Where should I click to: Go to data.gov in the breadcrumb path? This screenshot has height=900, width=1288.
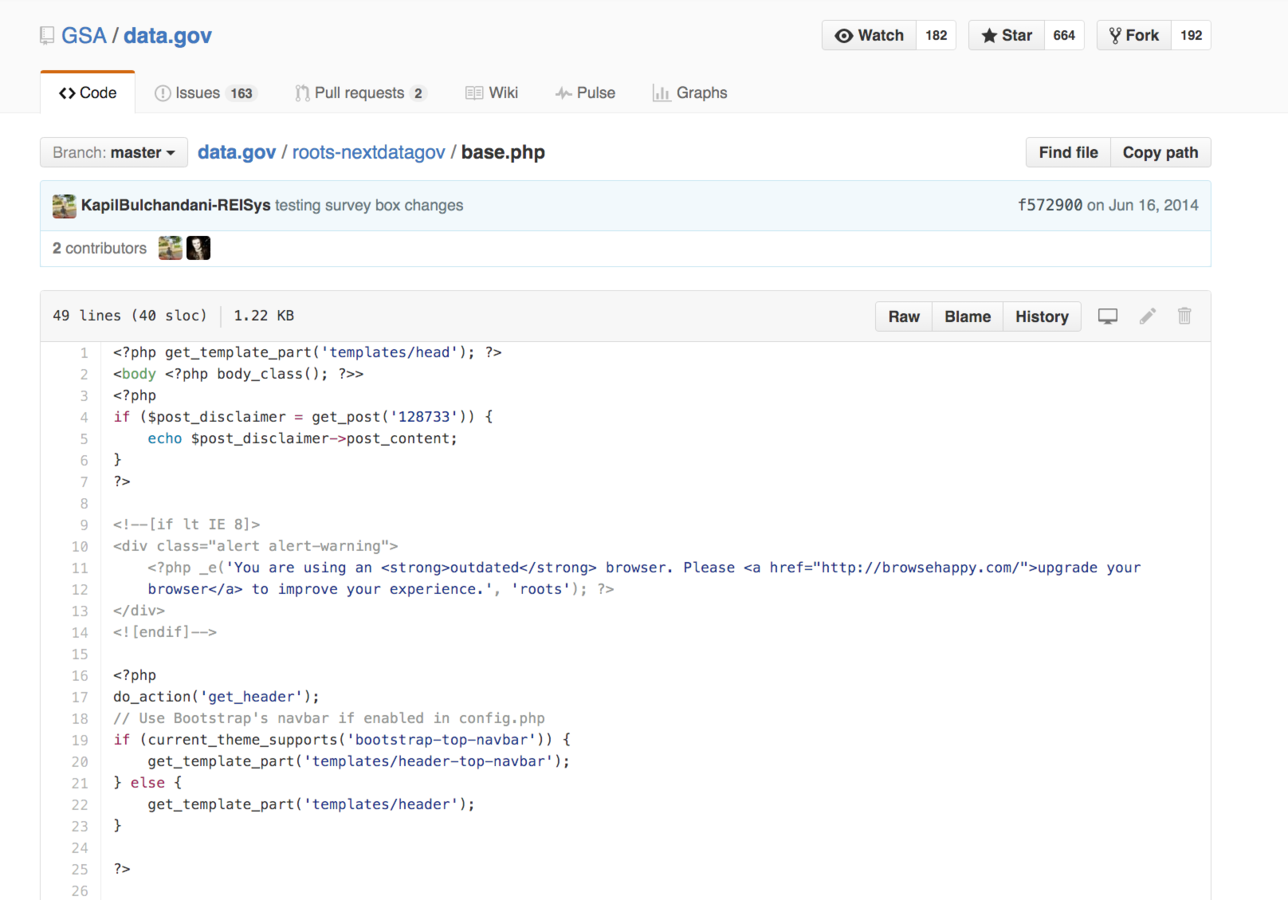(237, 153)
